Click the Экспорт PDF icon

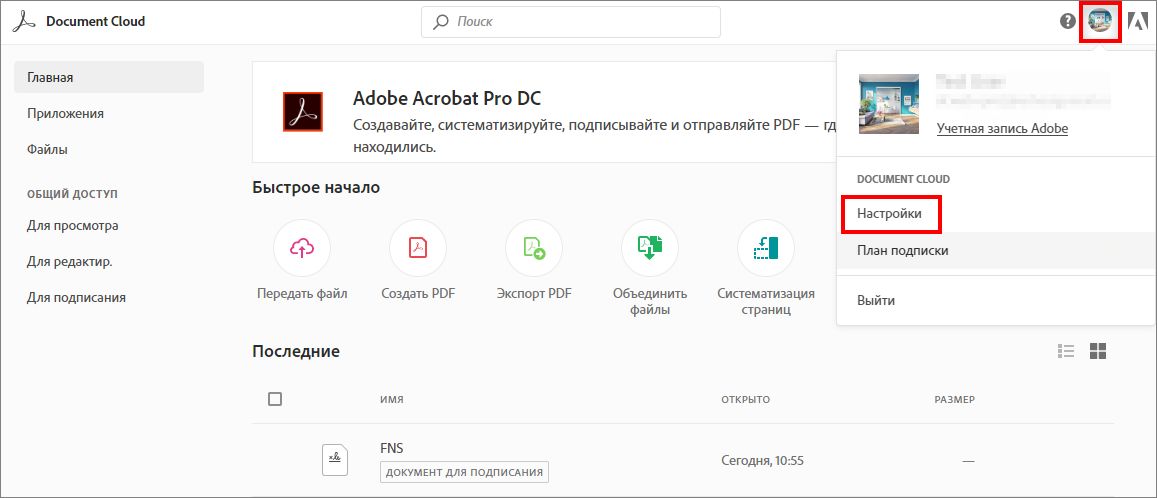(534, 249)
